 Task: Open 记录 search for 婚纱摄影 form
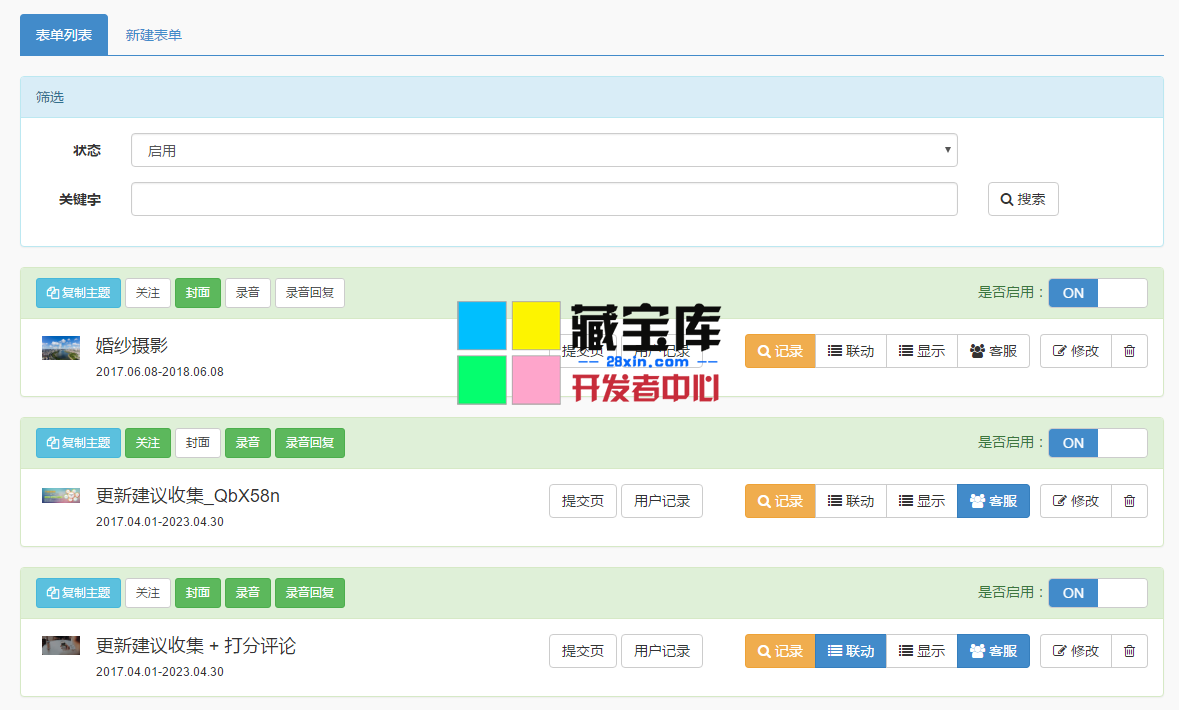point(780,351)
